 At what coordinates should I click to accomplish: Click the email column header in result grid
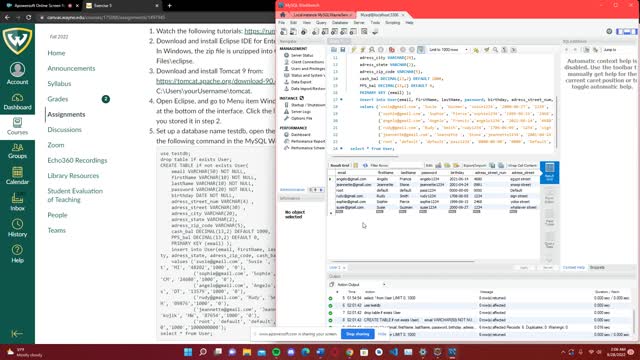(342, 173)
